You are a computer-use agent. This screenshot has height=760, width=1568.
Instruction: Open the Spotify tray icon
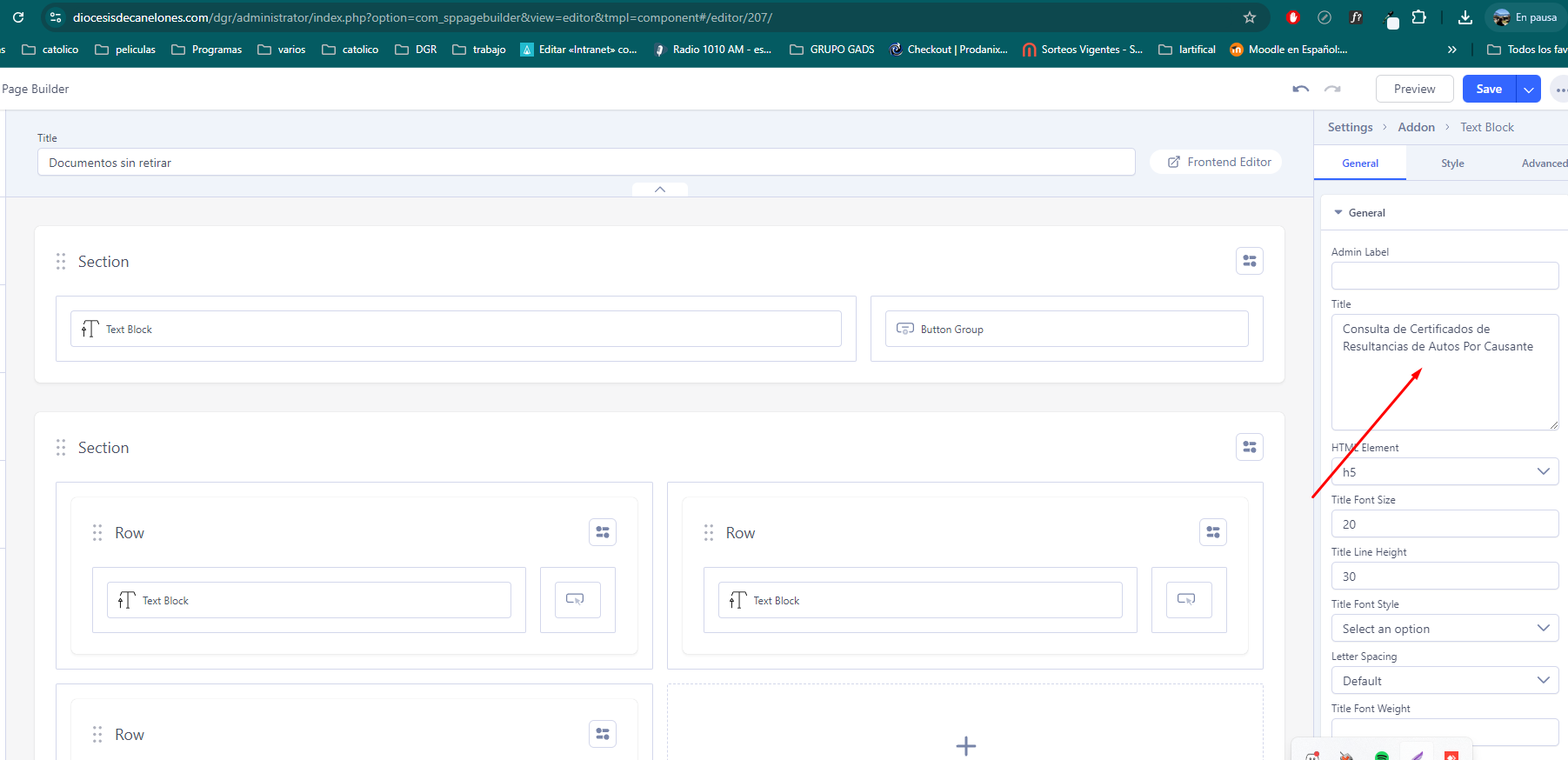coord(1382,756)
